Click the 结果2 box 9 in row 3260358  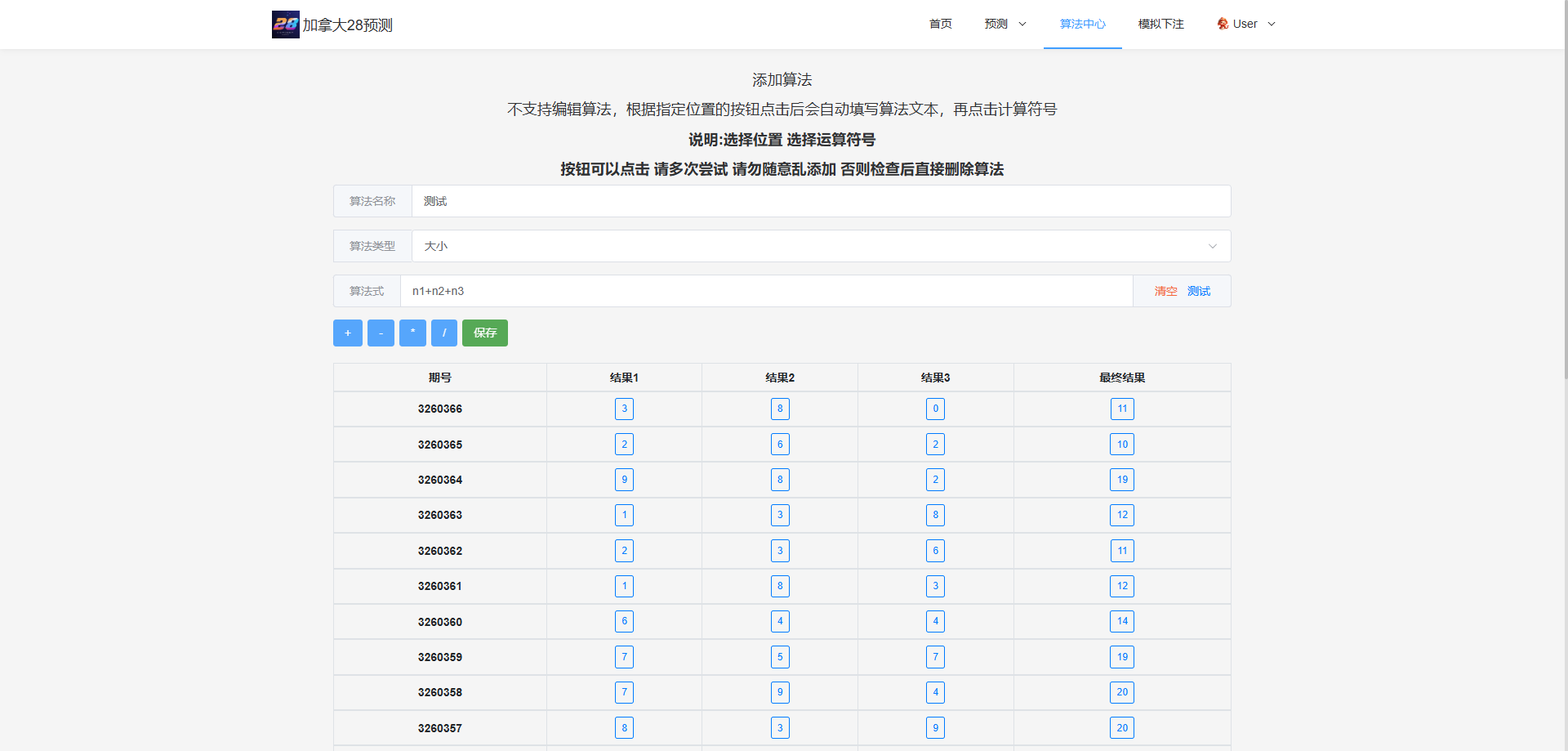tap(780, 692)
